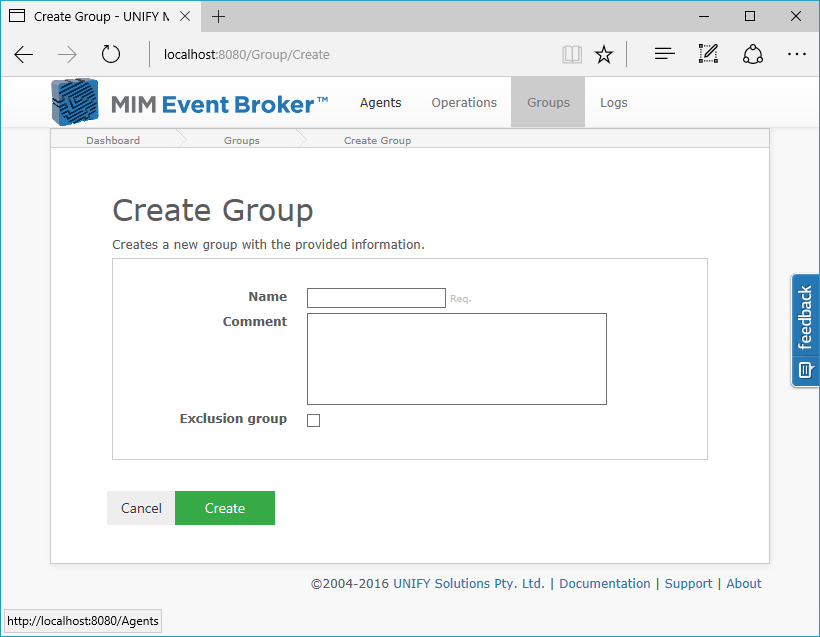
Task: Make a web note pen icon
Action: tap(708, 54)
